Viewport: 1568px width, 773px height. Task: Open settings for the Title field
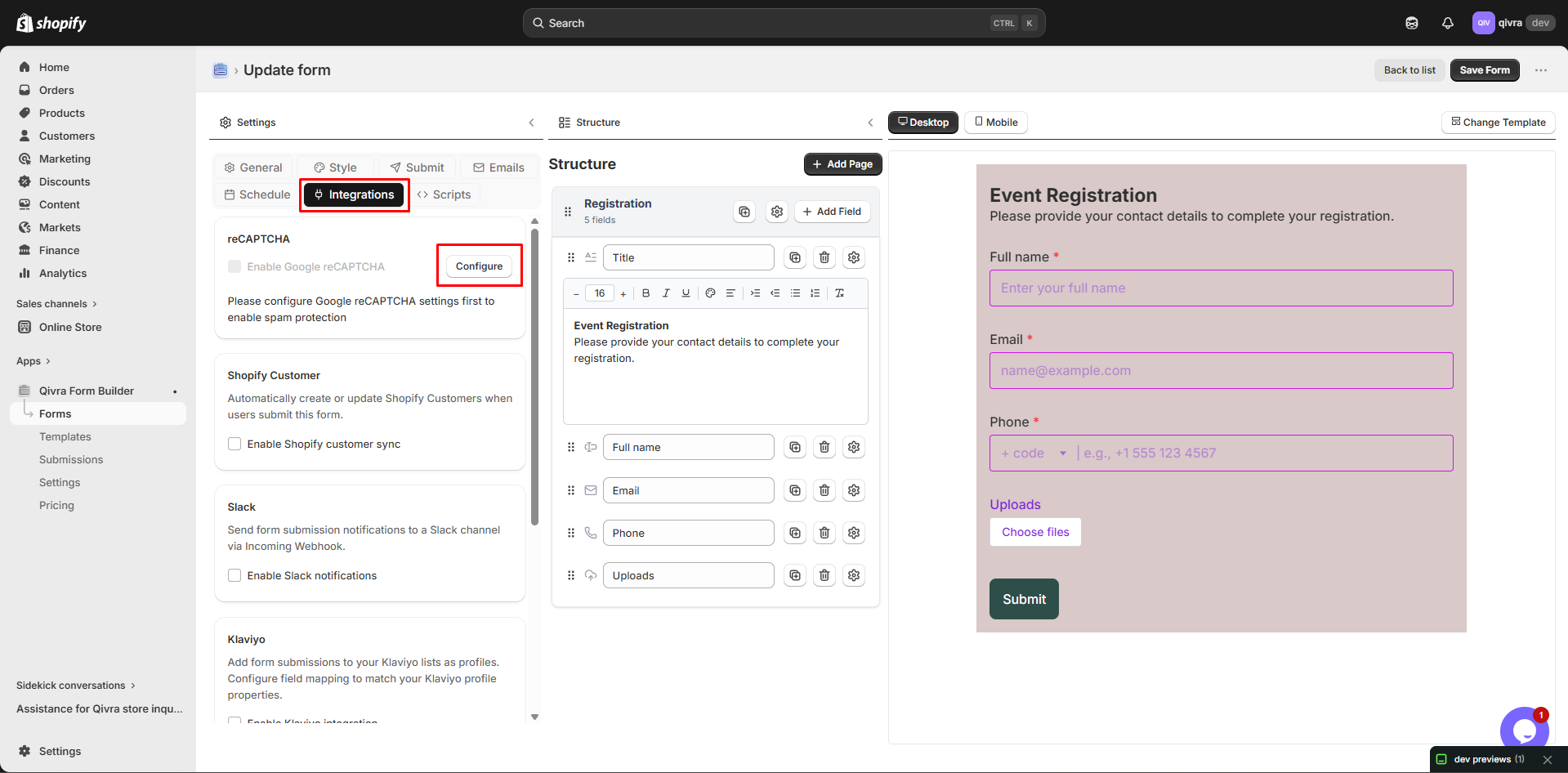coord(854,257)
